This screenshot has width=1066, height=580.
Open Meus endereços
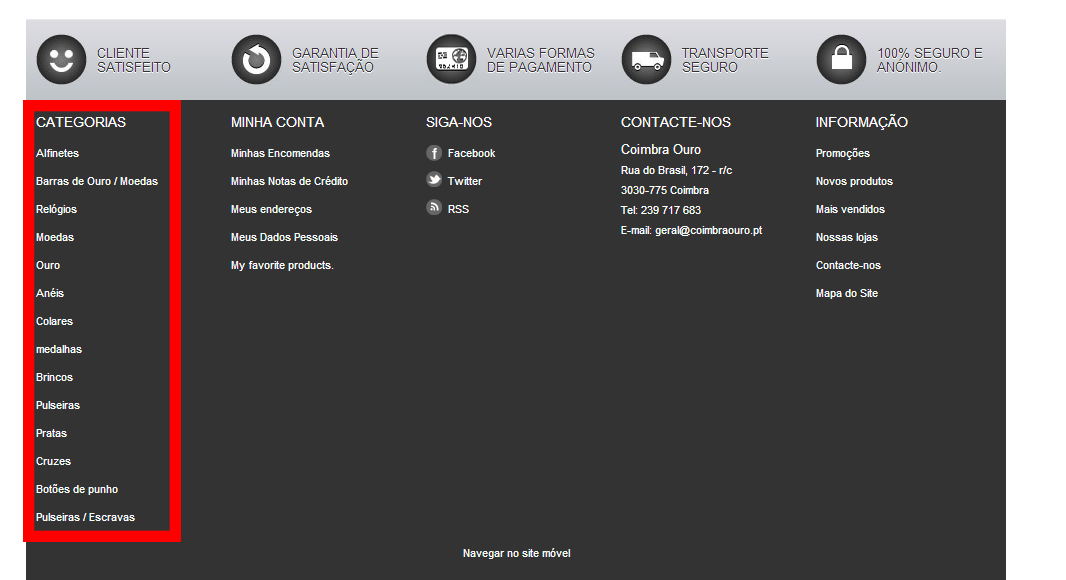pos(271,209)
